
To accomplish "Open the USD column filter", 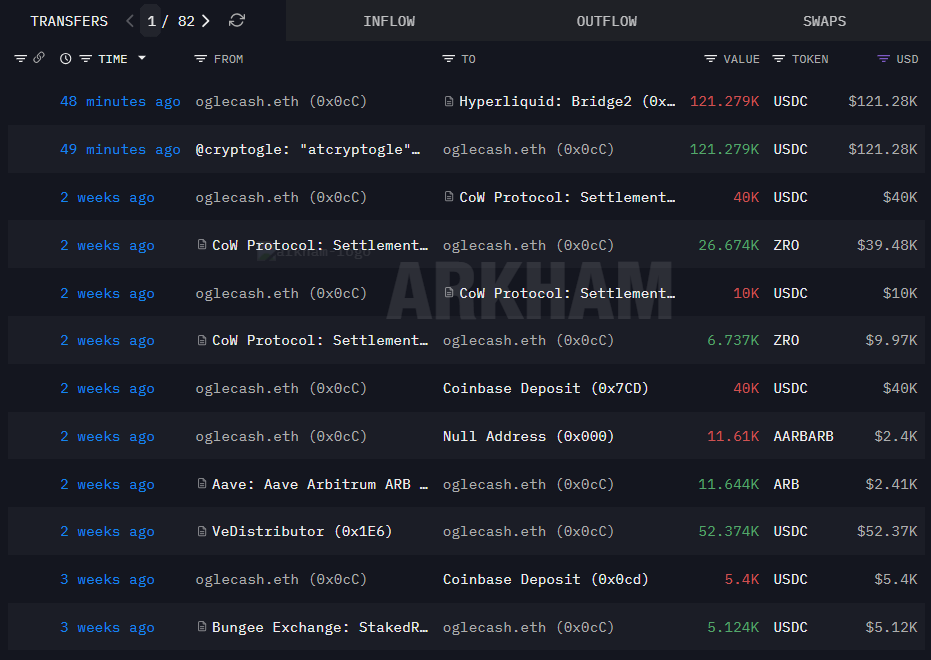I will click(884, 59).
